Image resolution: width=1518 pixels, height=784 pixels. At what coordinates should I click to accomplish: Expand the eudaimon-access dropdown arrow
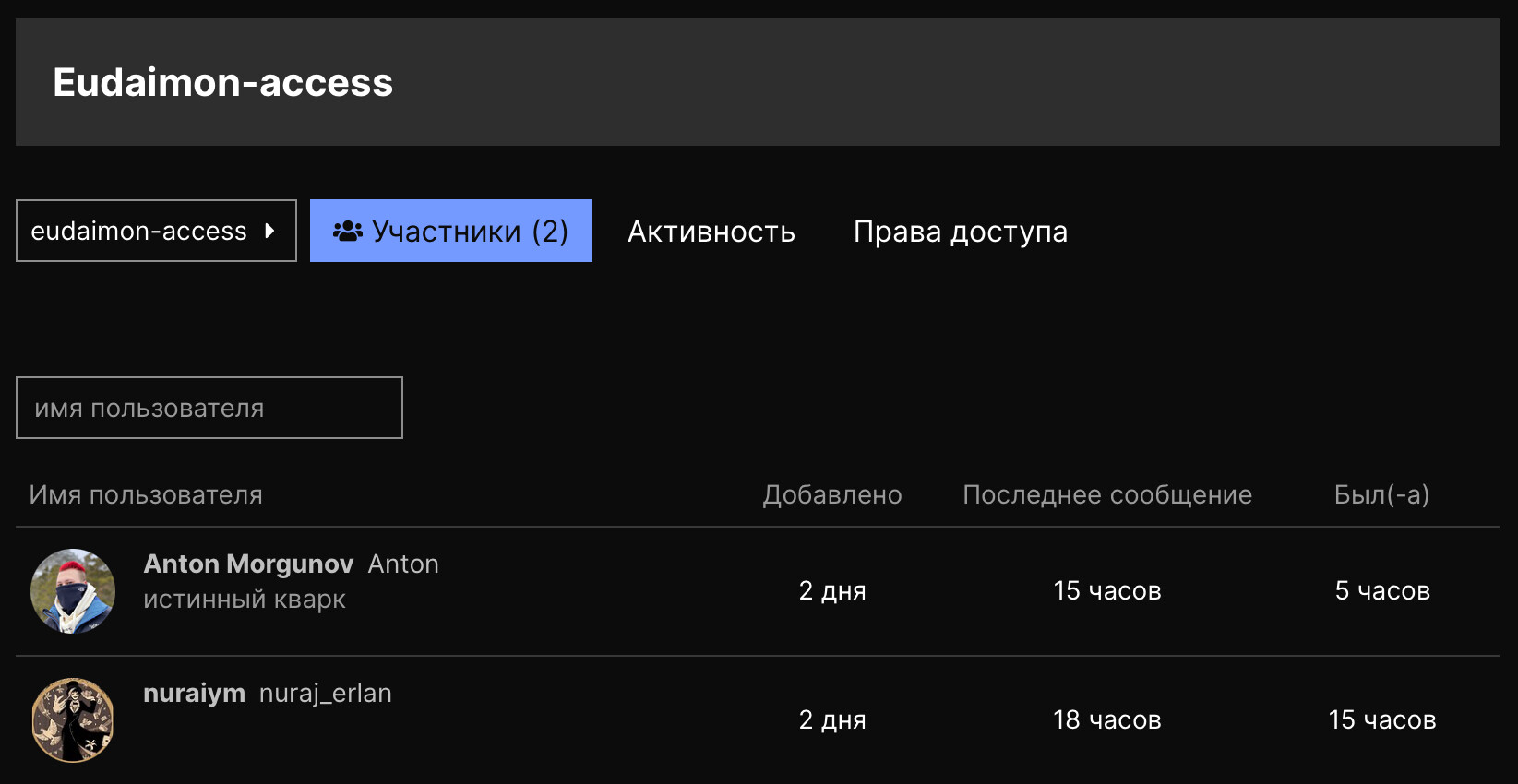tap(269, 231)
